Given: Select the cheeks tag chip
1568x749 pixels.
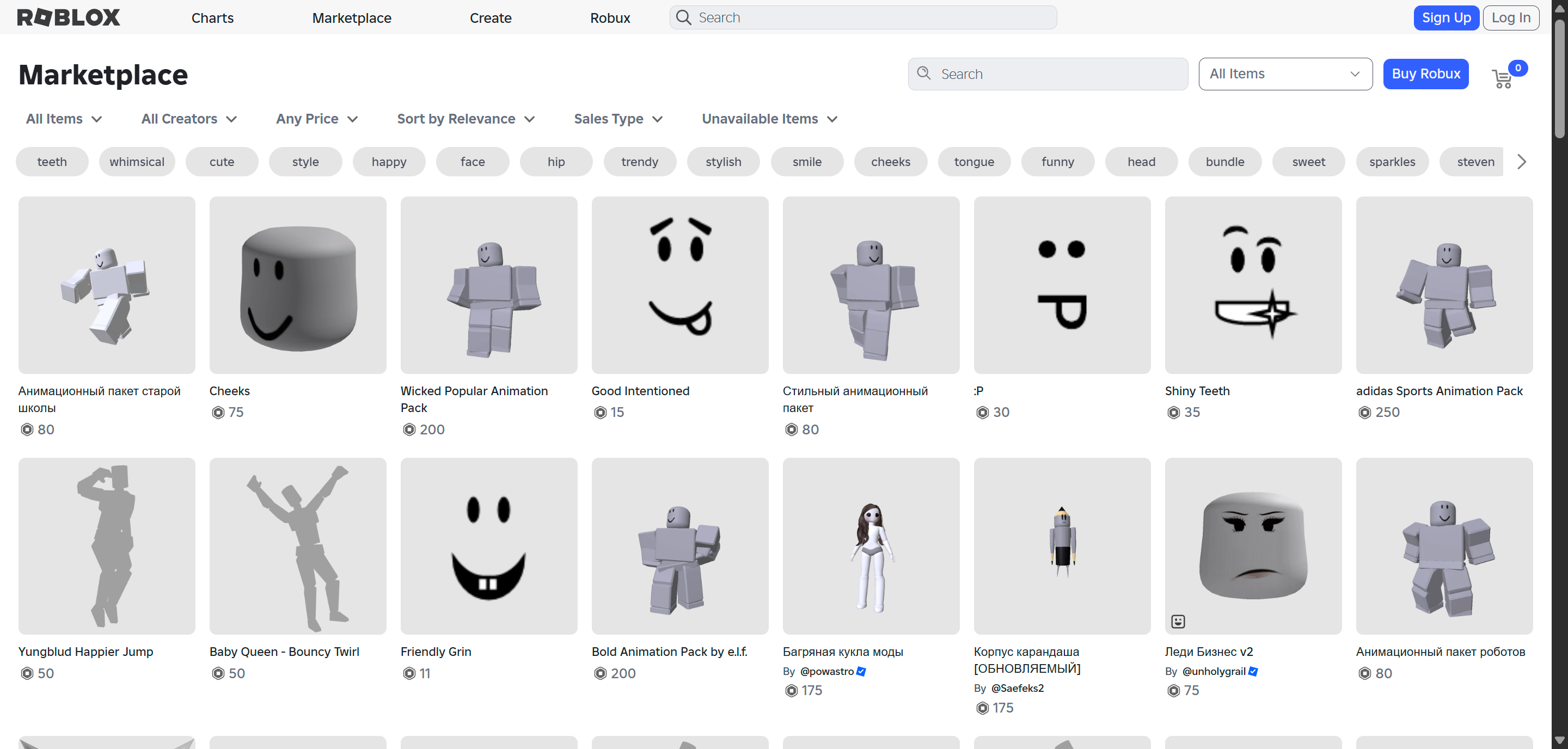Looking at the screenshot, I should point(891,162).
